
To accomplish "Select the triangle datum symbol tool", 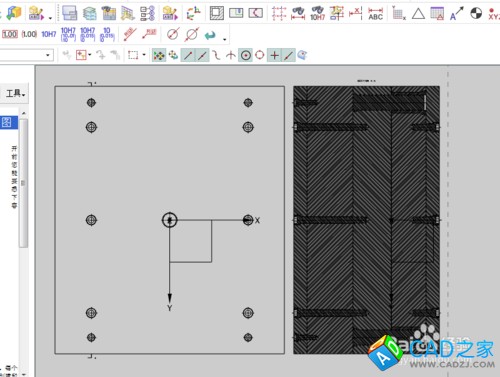I will pos(418,14).
